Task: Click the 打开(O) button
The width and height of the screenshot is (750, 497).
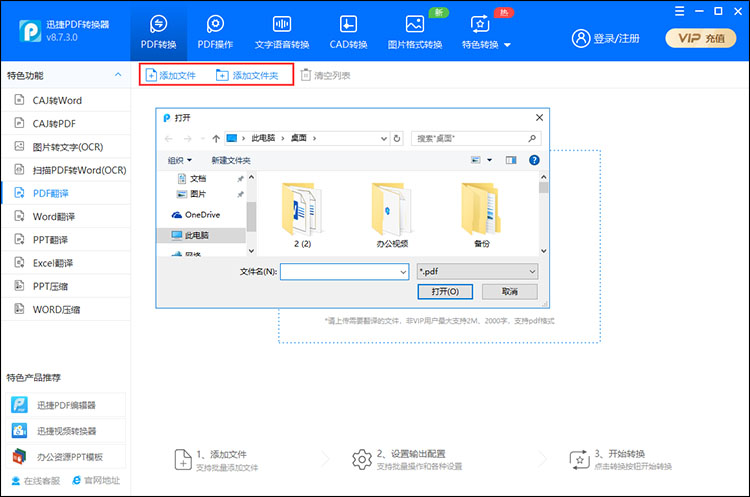Action: pyautogui.click(x=445, y=291)
